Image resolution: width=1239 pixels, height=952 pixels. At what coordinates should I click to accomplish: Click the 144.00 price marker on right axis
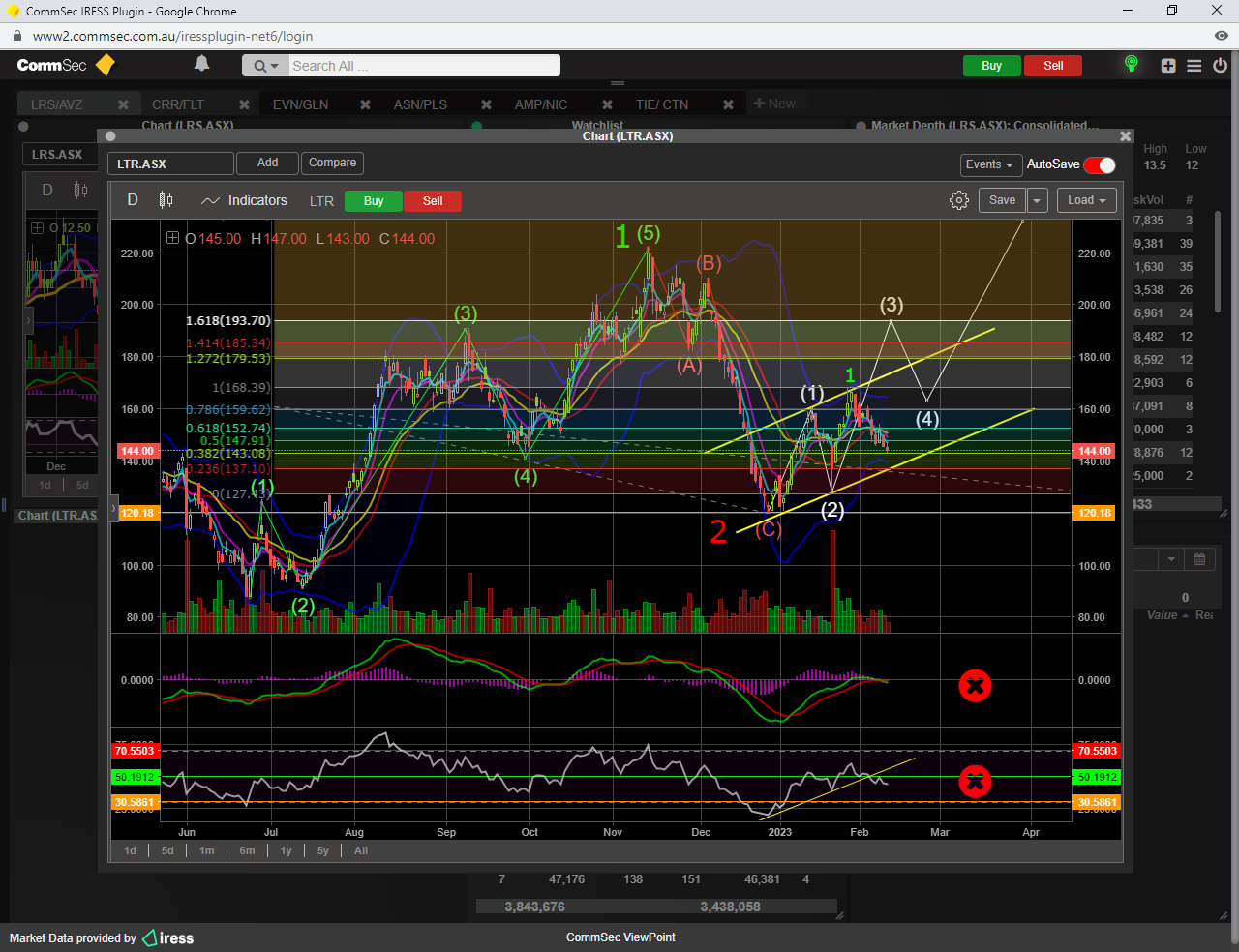1094,451
